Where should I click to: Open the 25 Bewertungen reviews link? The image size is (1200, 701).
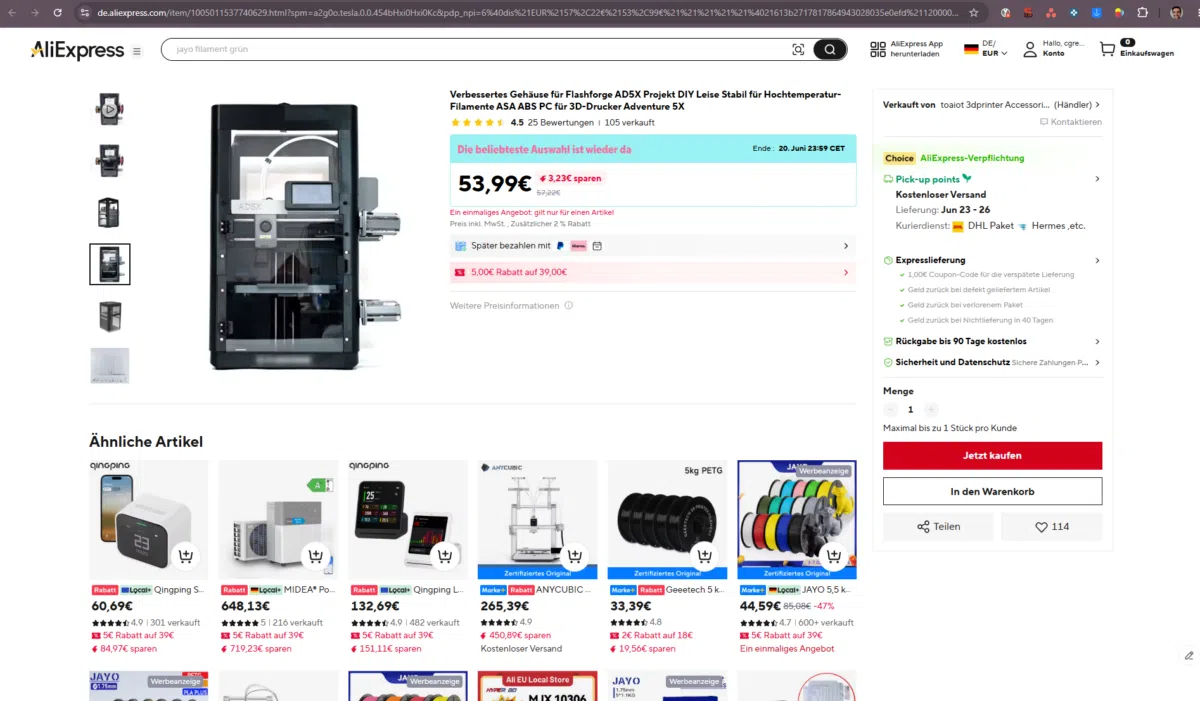coord(561,123)
